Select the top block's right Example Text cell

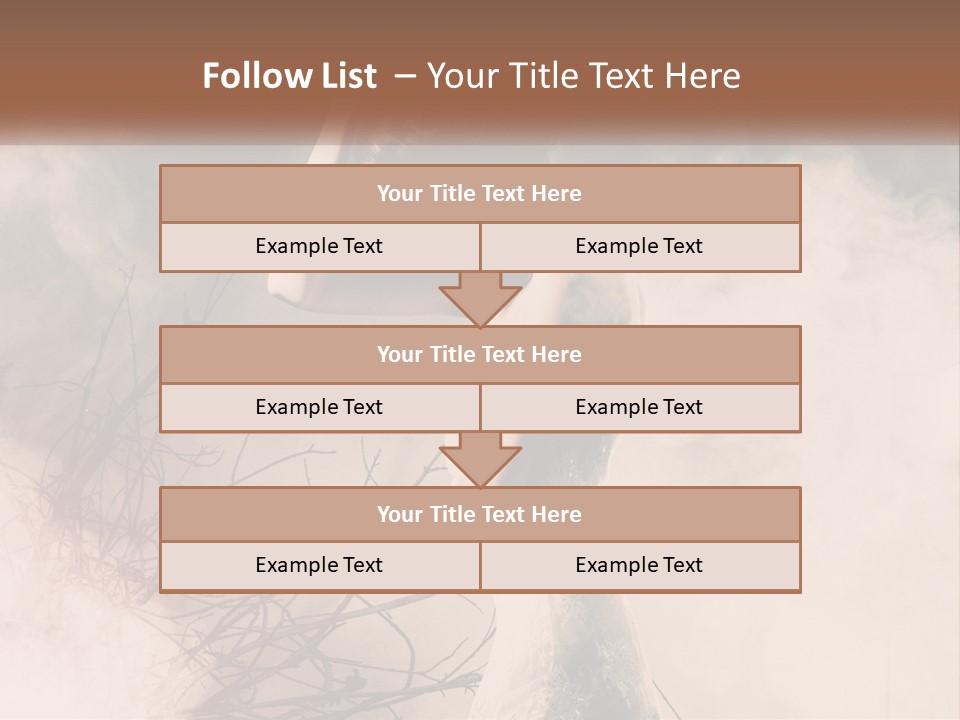click(x=640, y=247)
